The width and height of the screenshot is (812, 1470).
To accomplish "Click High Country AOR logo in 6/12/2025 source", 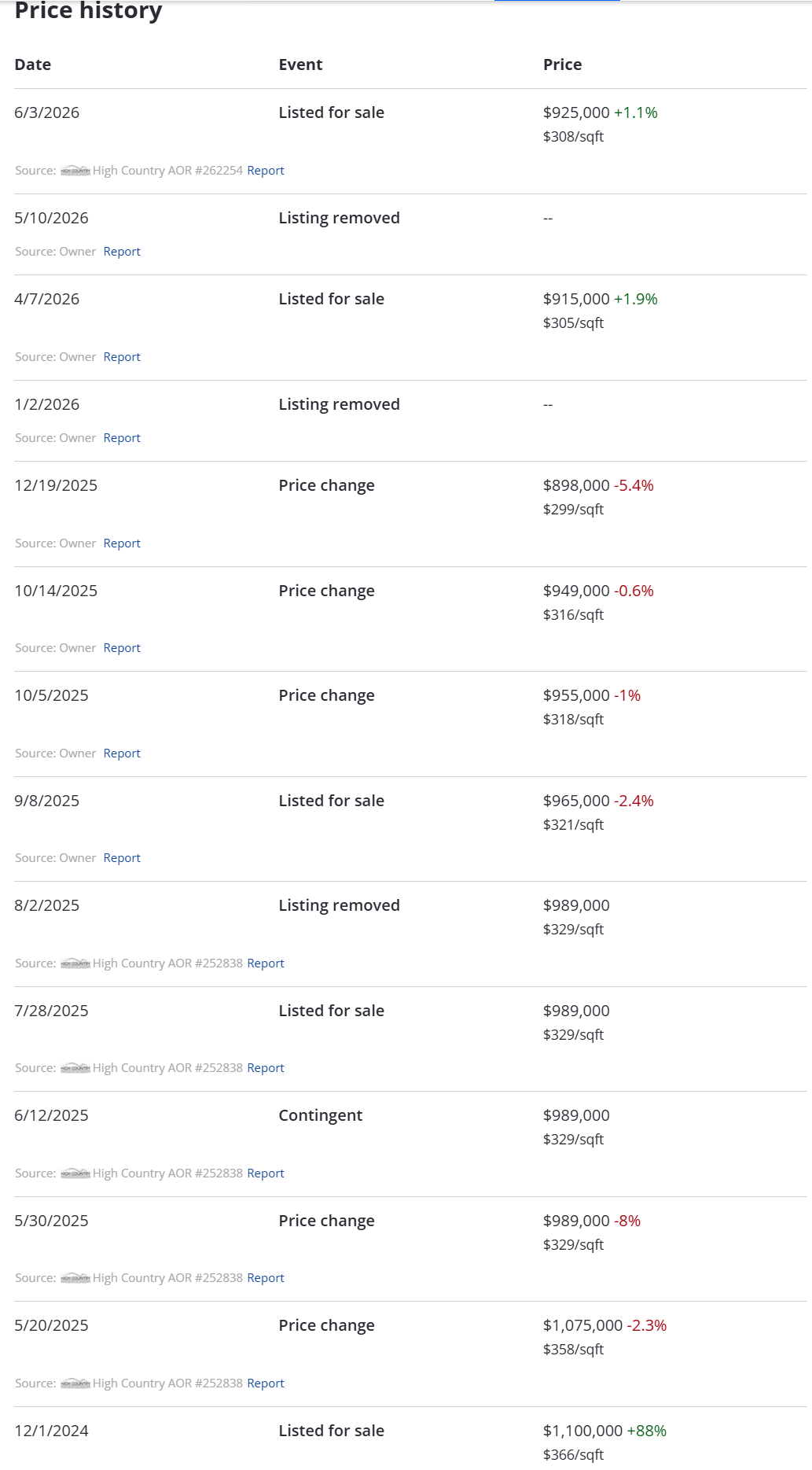I will click(x=75, y=1173).
